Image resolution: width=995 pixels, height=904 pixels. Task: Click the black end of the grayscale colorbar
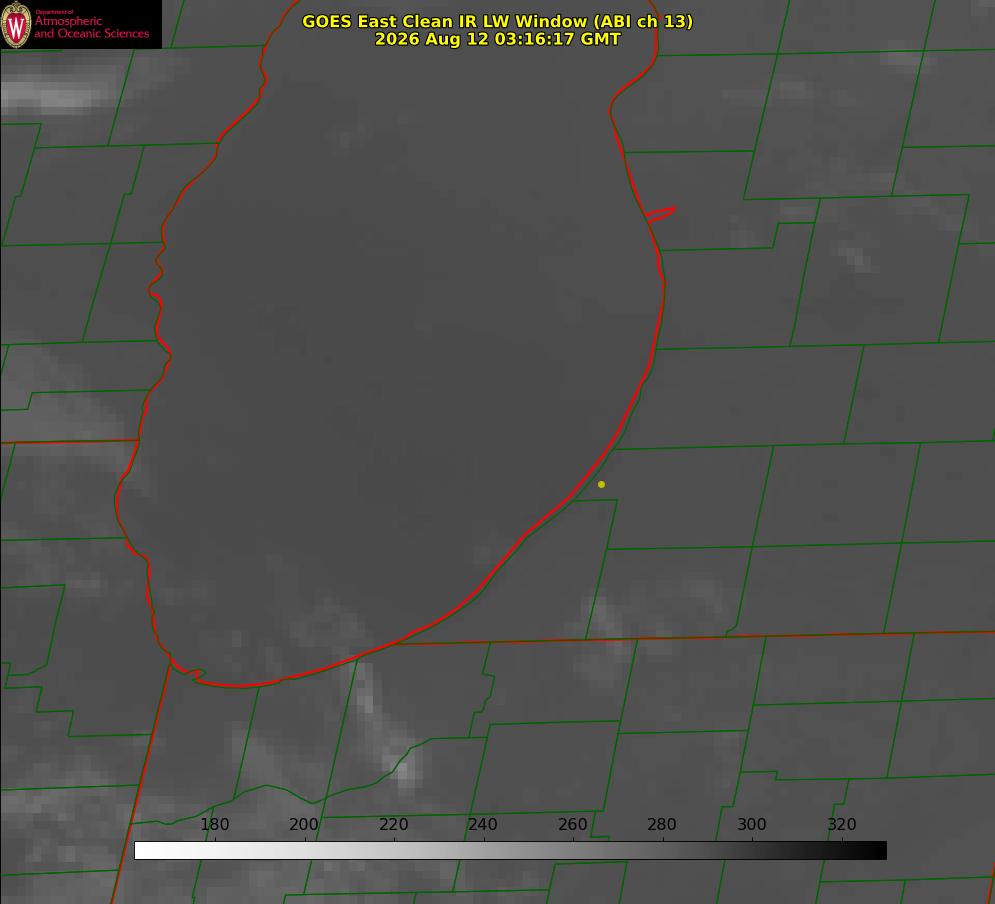[x=880, y=851]
